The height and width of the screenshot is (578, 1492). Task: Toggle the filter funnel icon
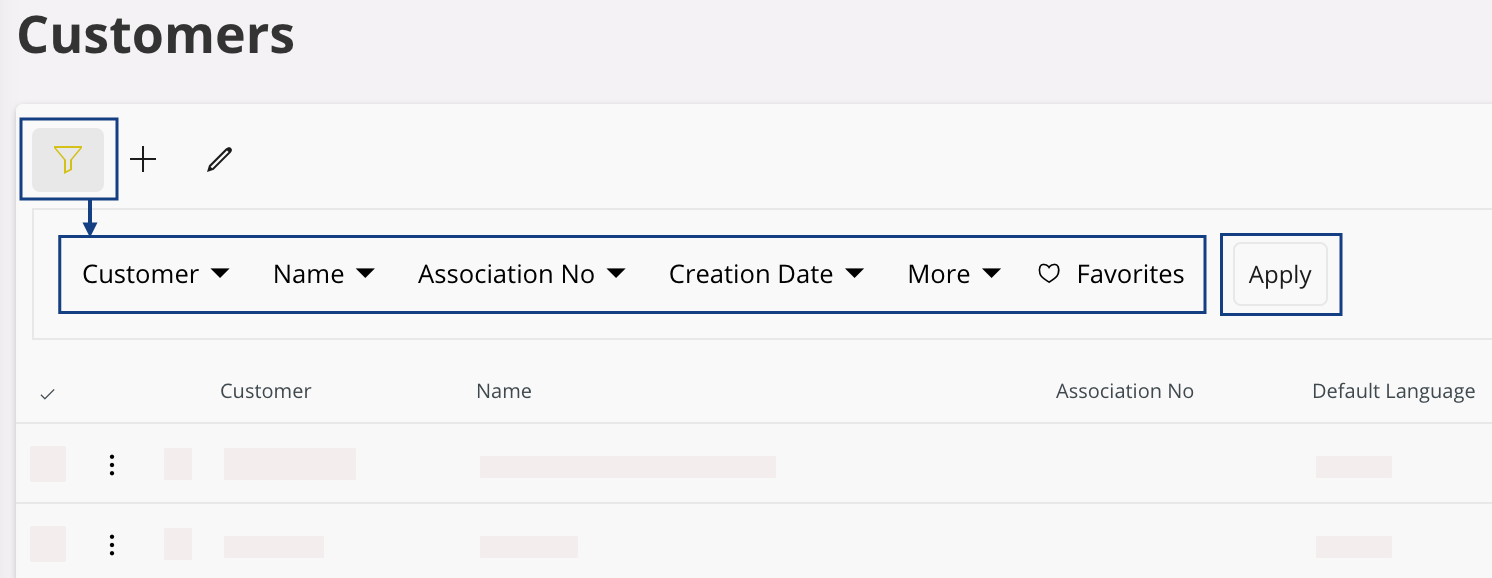68,159
